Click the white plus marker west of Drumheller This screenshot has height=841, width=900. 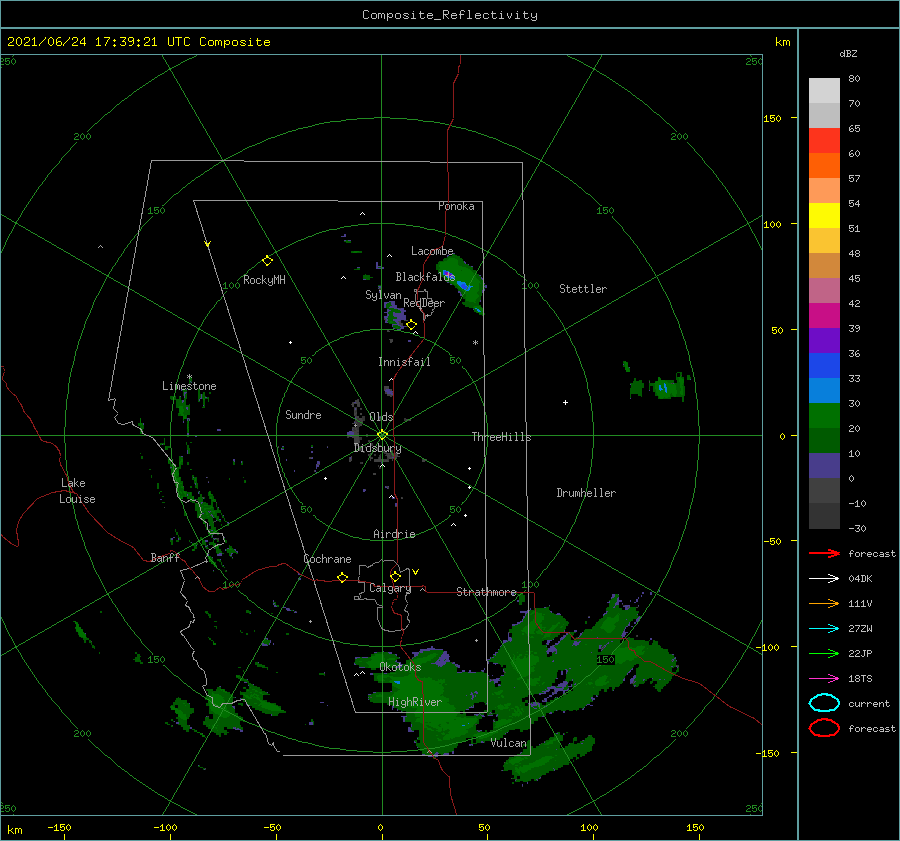coord(565,402)
